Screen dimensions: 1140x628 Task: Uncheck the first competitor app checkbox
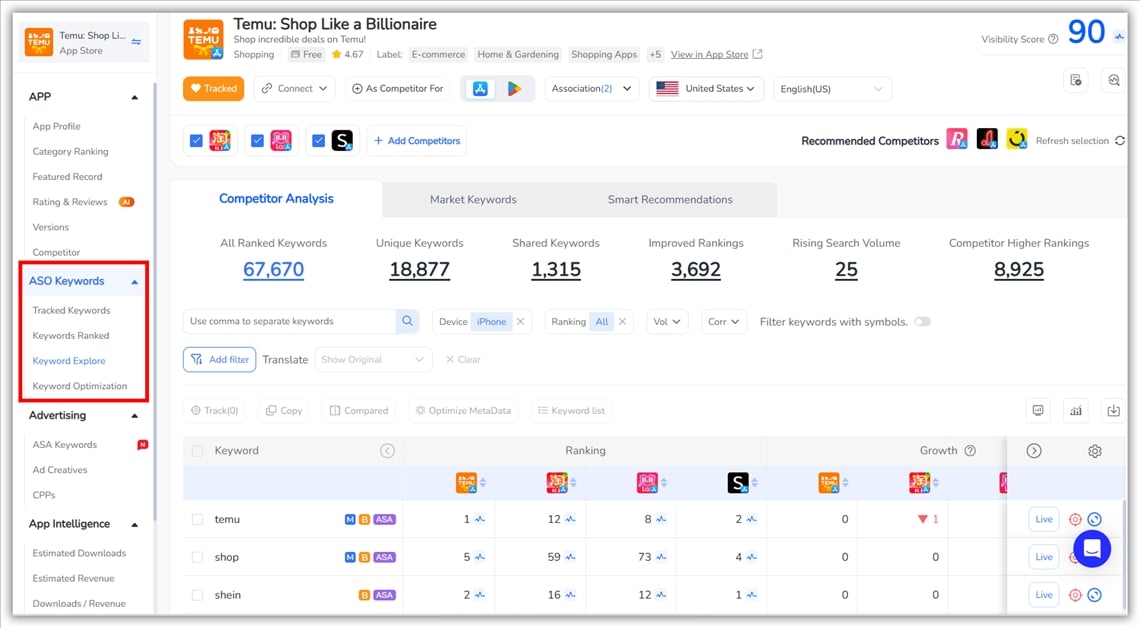coord(196,141)
